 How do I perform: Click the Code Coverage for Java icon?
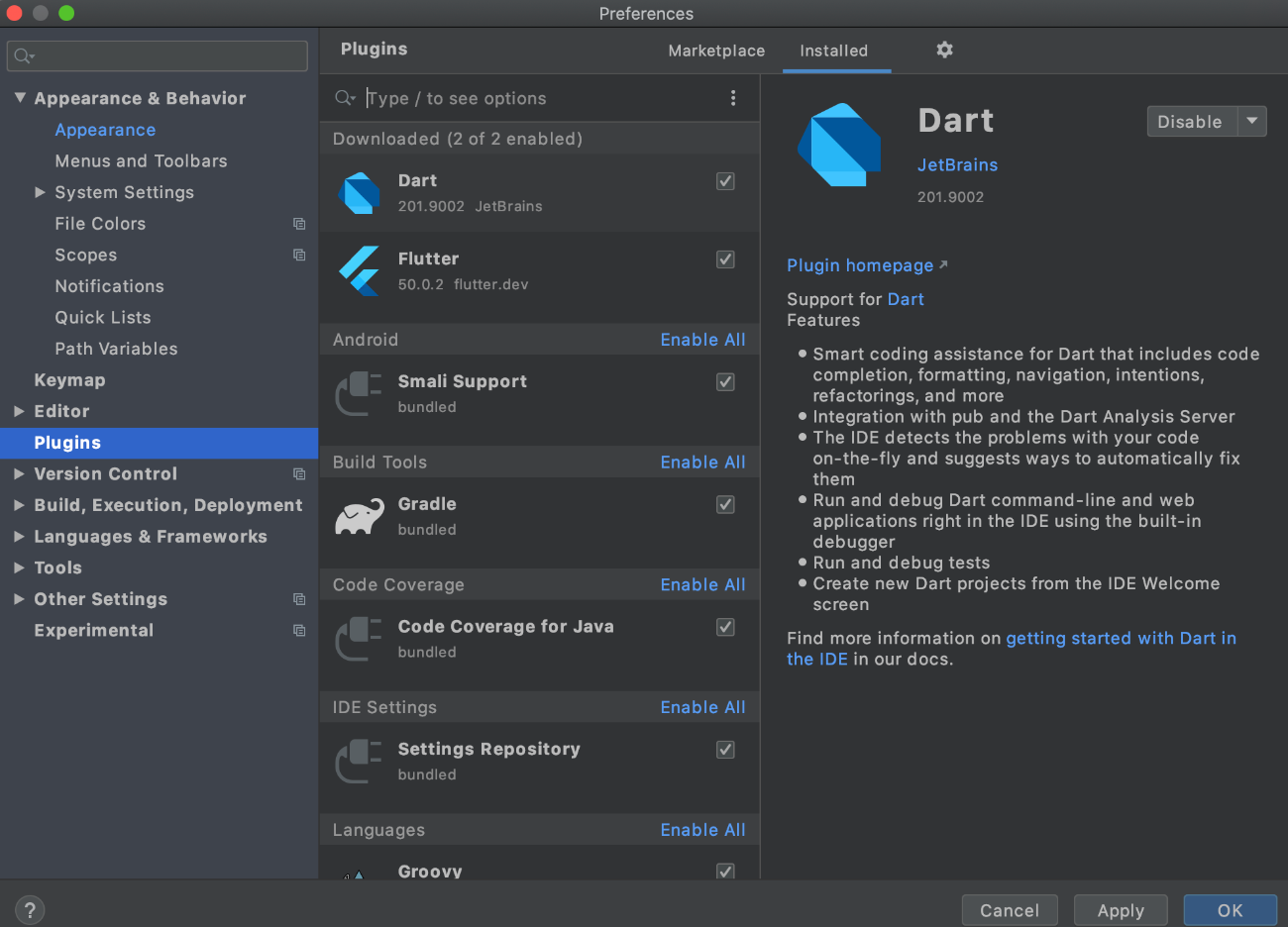(x=360, y=639)
